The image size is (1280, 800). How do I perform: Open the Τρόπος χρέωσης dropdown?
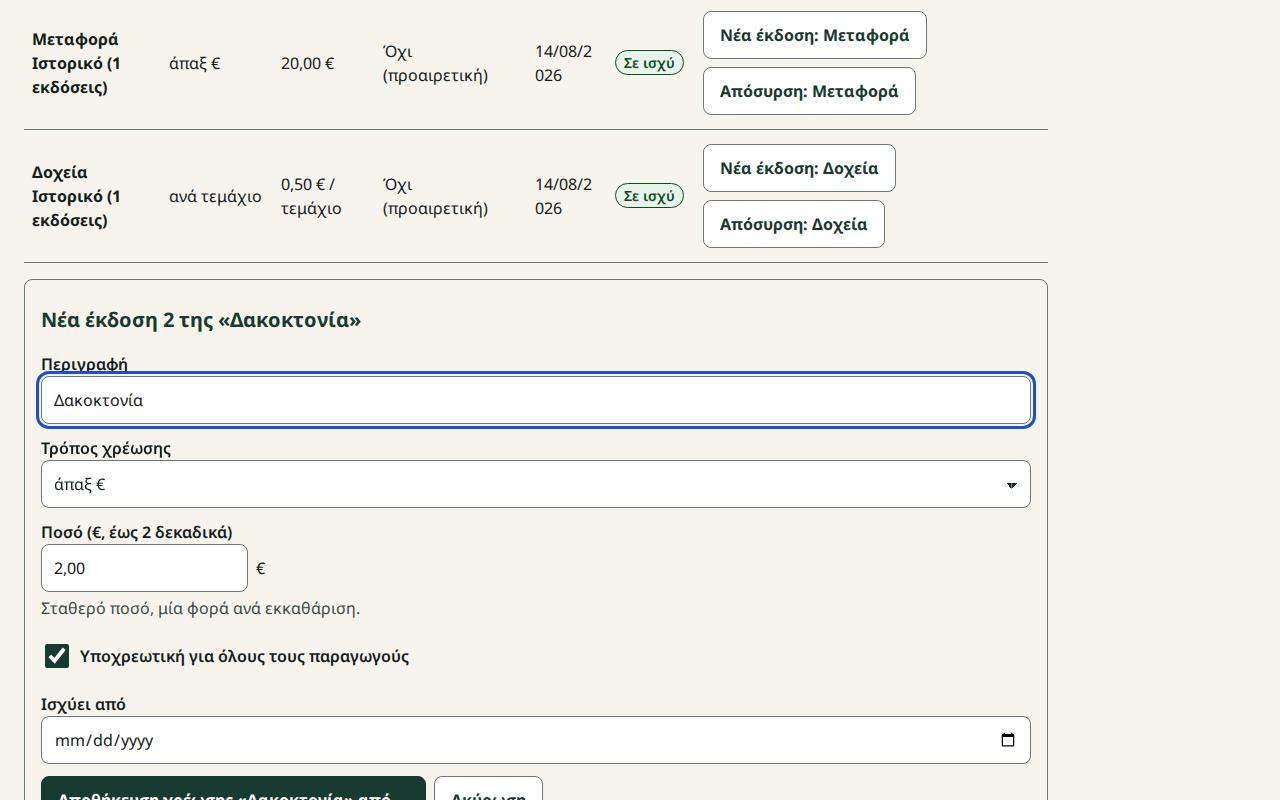point(536,484)
